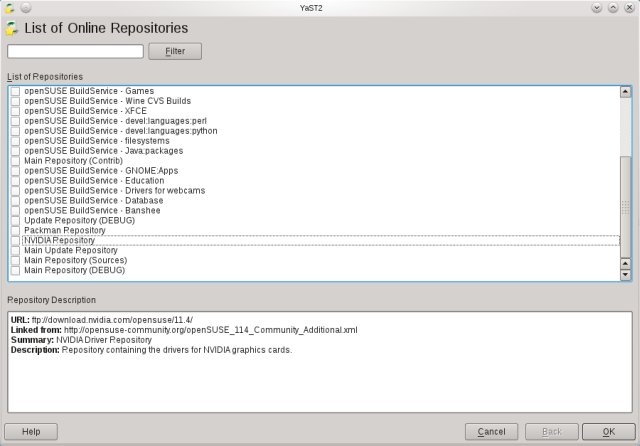Click the NVIDIA download URL text in description
This screenshot has height=446, width=640.
(112, 320)
